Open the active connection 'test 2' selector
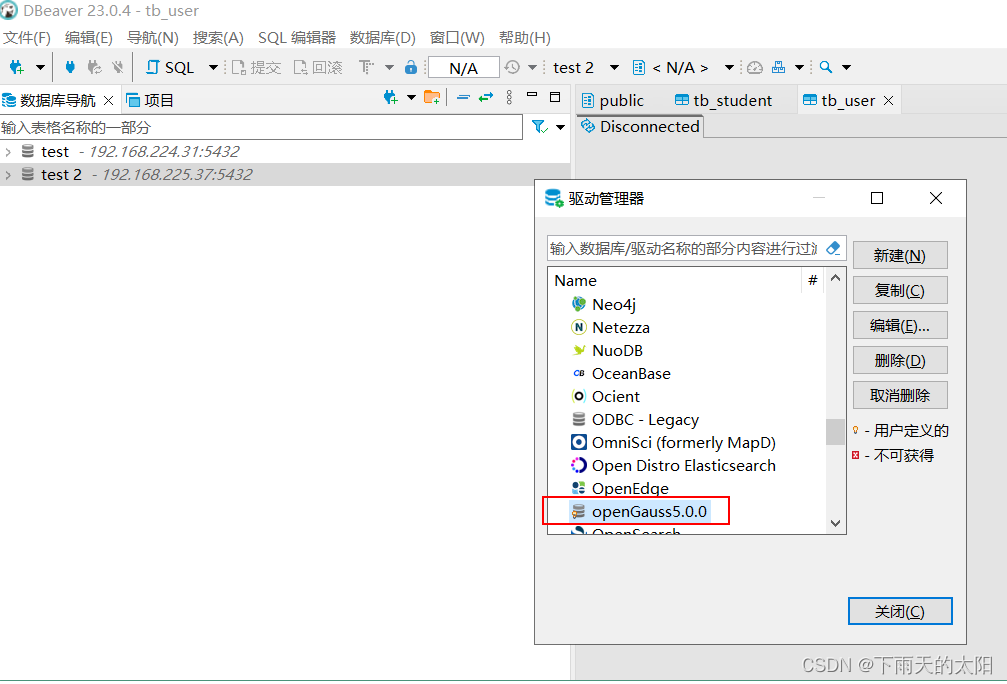 click(586, 67)
